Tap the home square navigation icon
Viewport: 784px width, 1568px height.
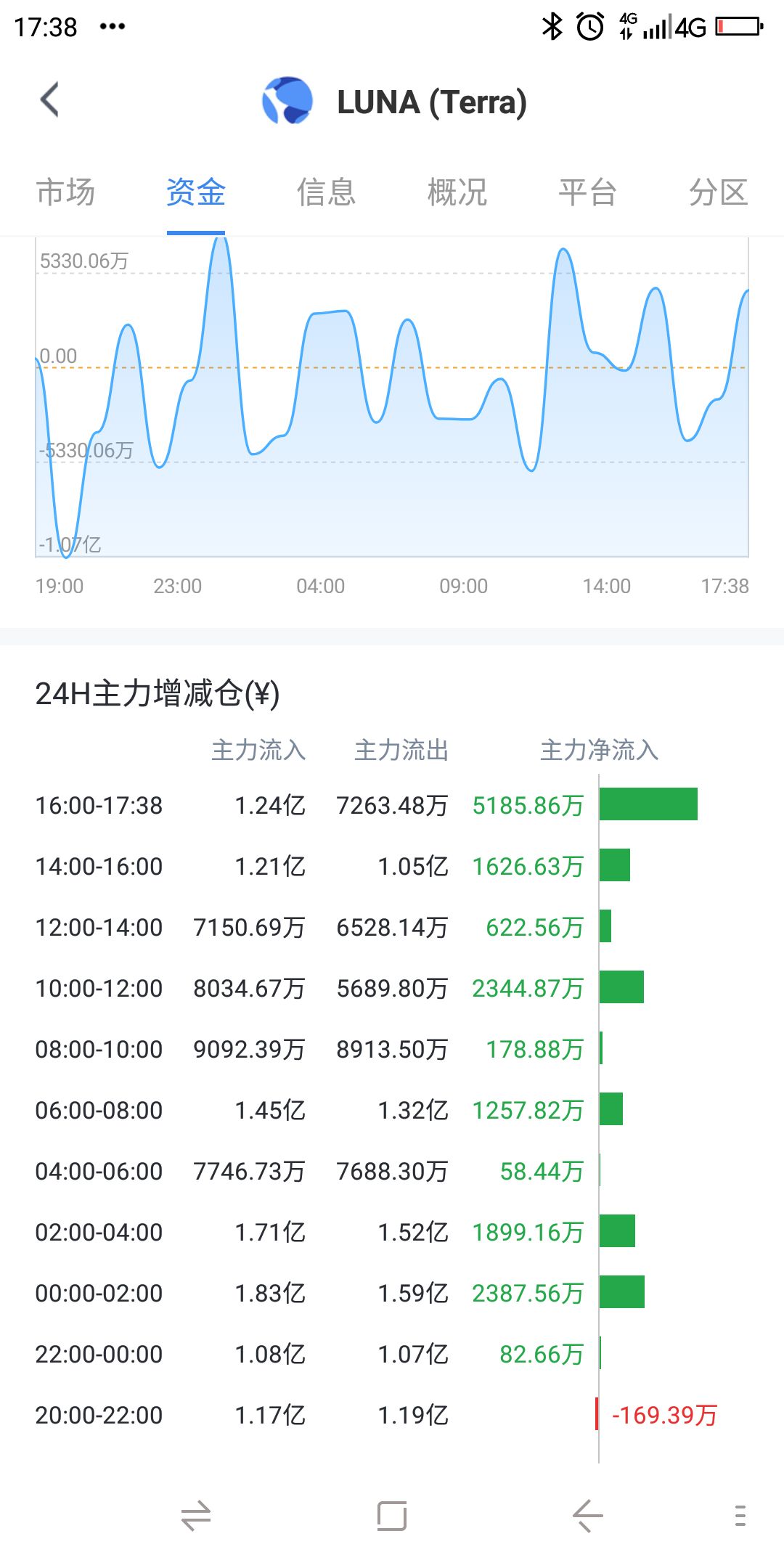[392, 1516]
